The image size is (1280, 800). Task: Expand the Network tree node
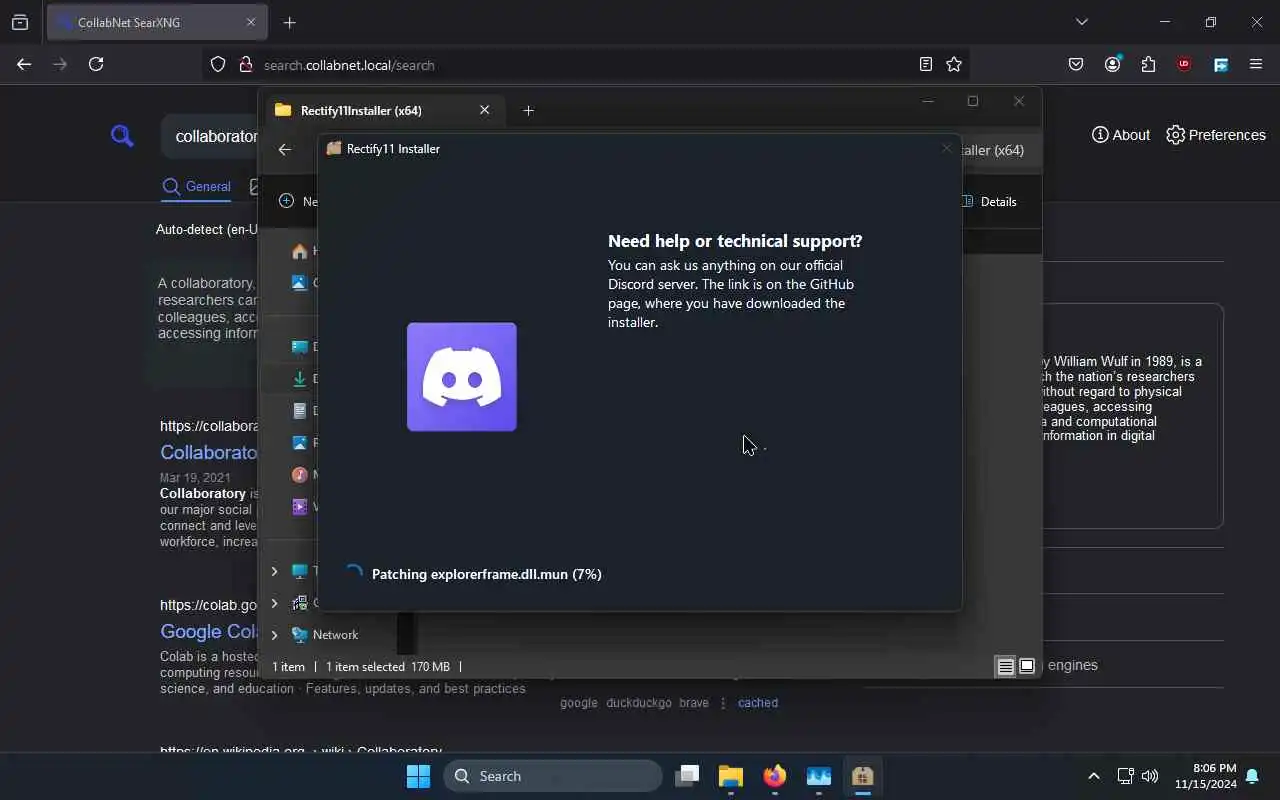274,635
